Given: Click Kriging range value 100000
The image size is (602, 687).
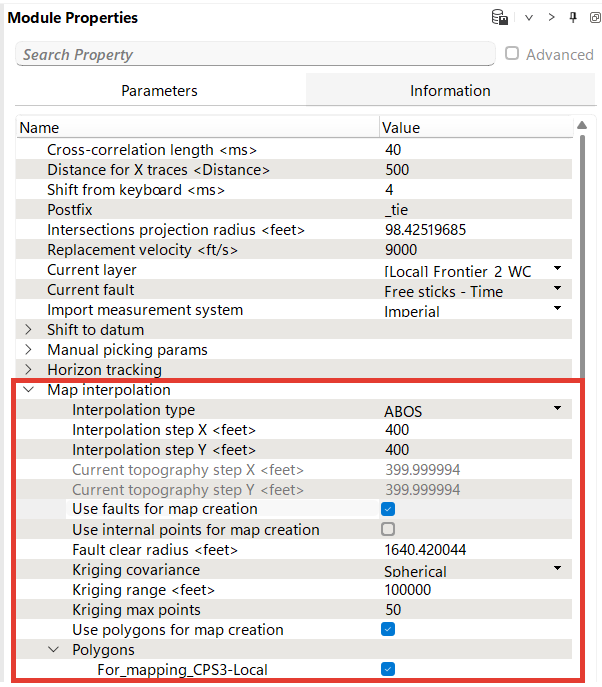Looking at the screenshot, I should [408, 590].
